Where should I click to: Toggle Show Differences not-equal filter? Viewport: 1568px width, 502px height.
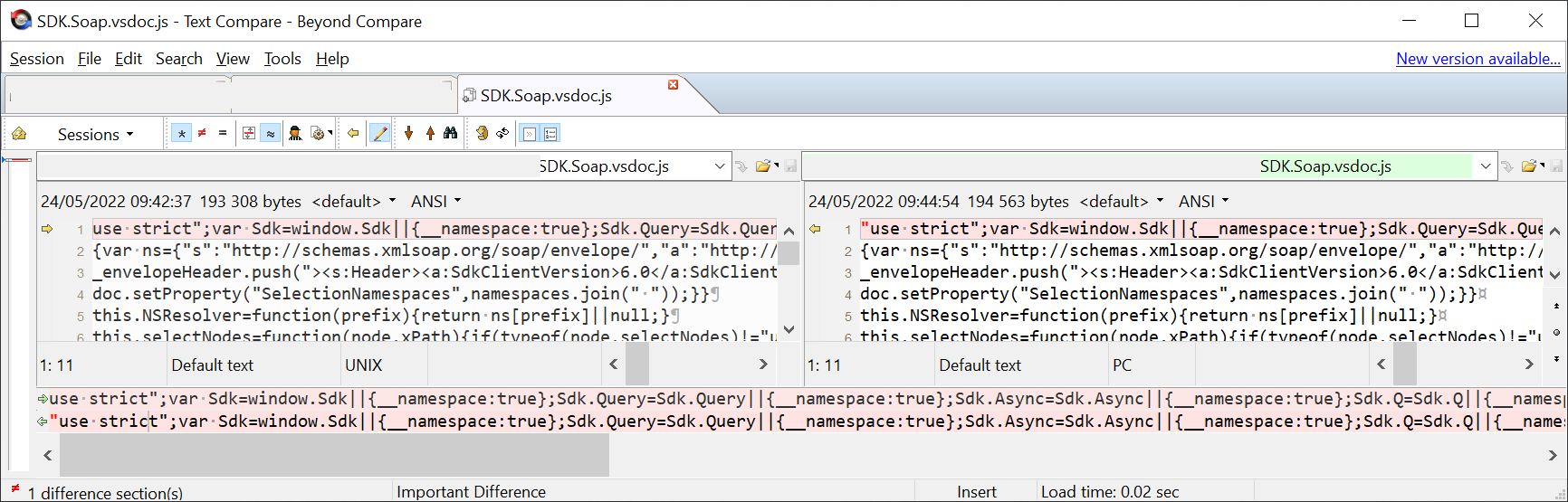point(202,134)
